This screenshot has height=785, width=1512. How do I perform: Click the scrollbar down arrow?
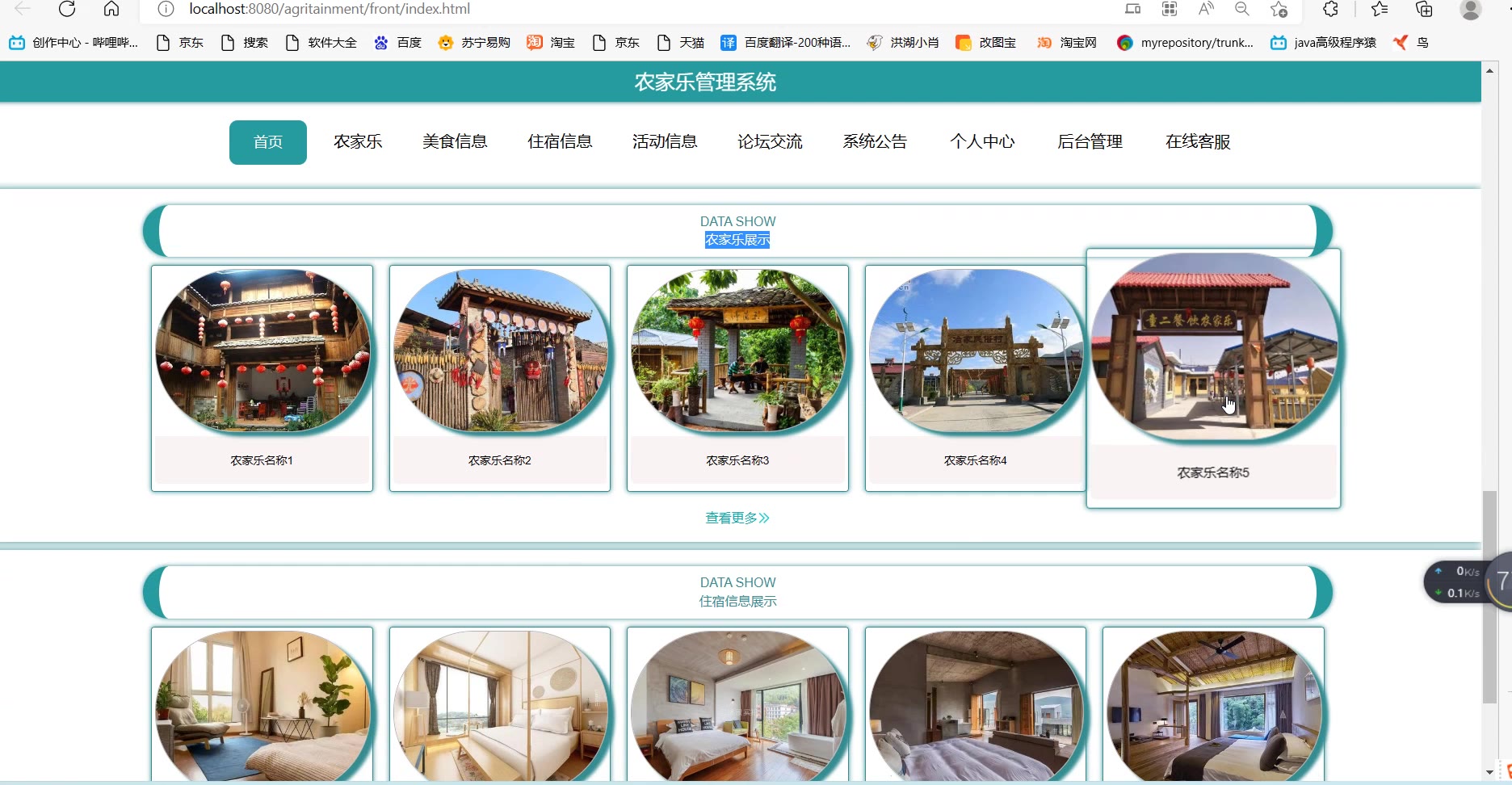click(x=1489, y=772)
